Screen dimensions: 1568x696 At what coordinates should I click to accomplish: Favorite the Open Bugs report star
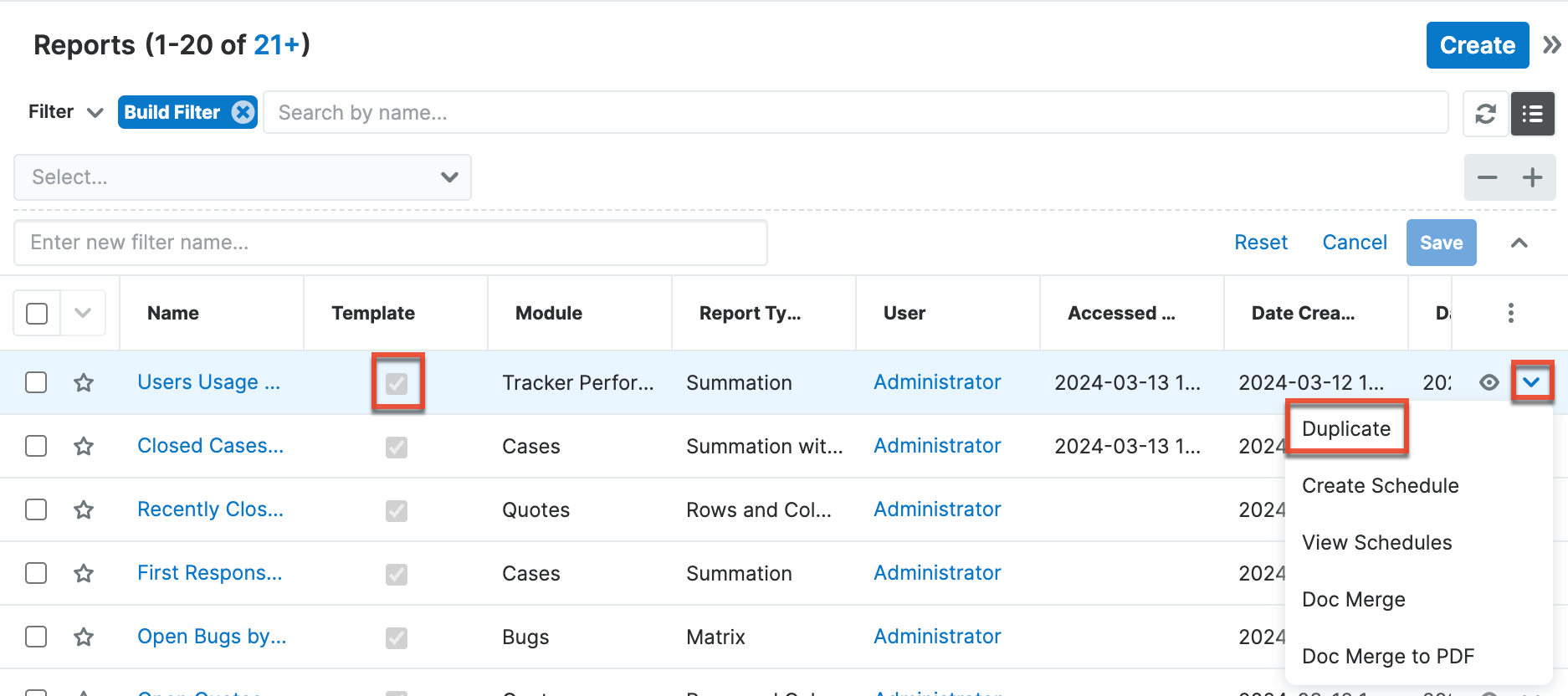[84, 637]
